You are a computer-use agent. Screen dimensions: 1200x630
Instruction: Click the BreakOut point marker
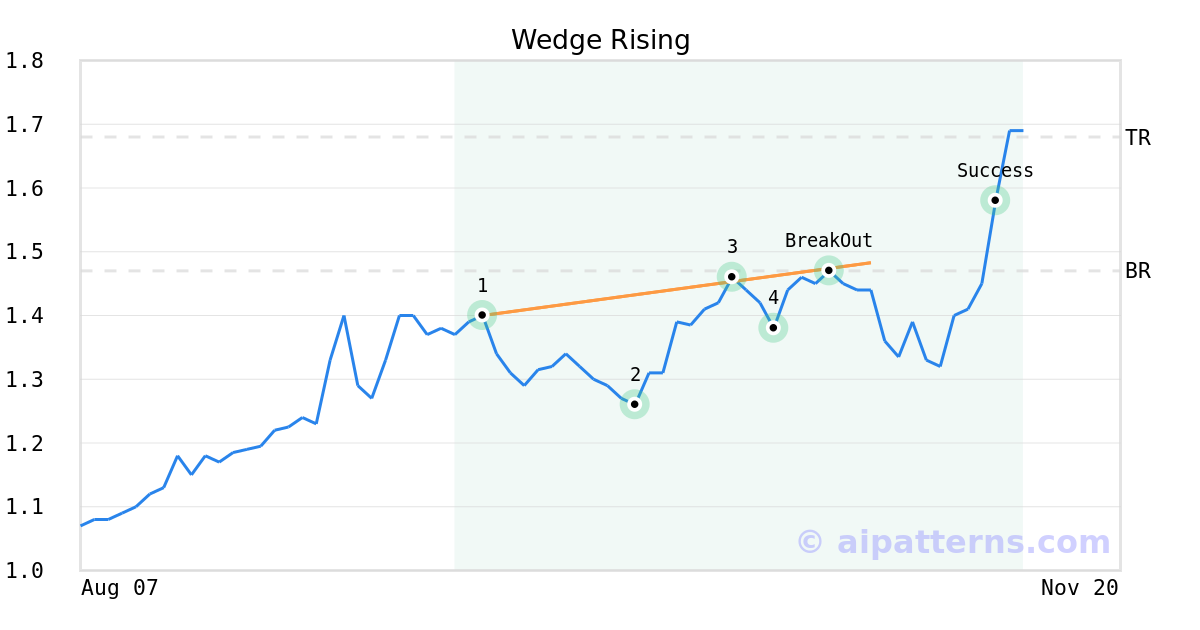coord(828,270)
